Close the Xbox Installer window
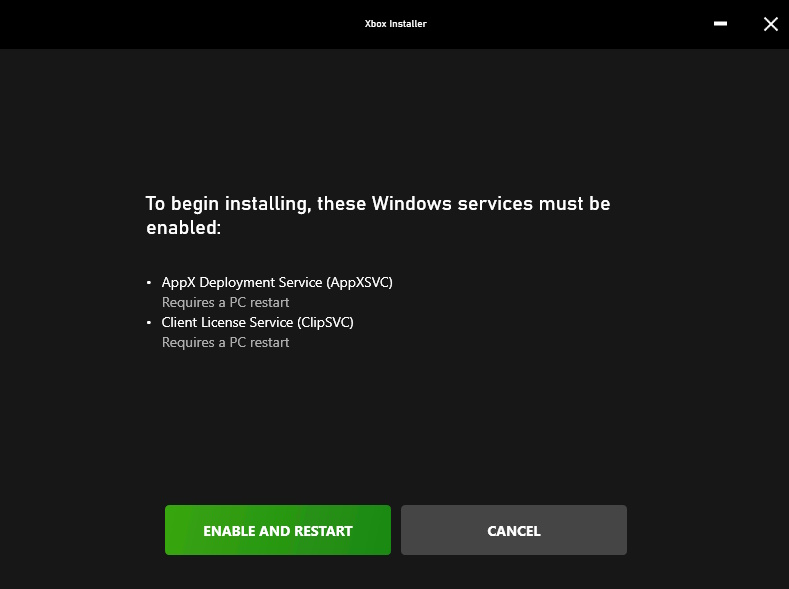The image size is (789, 589). point(770,24)
